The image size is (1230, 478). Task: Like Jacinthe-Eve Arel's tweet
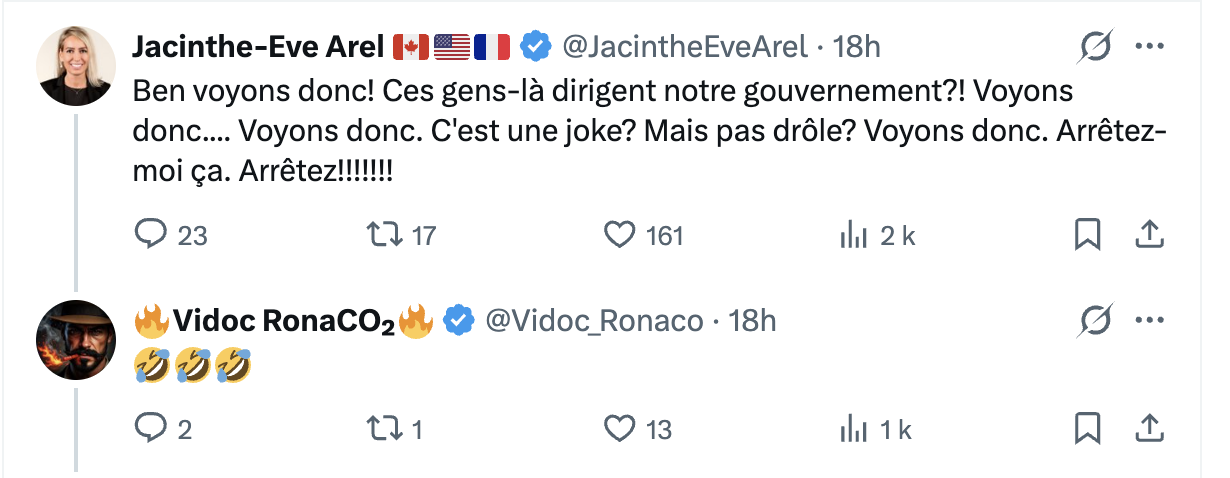pos(620,235)
